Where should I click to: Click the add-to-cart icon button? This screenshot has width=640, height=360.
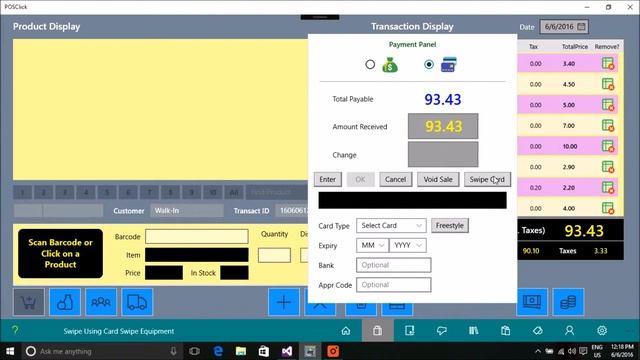pos(29,302)
